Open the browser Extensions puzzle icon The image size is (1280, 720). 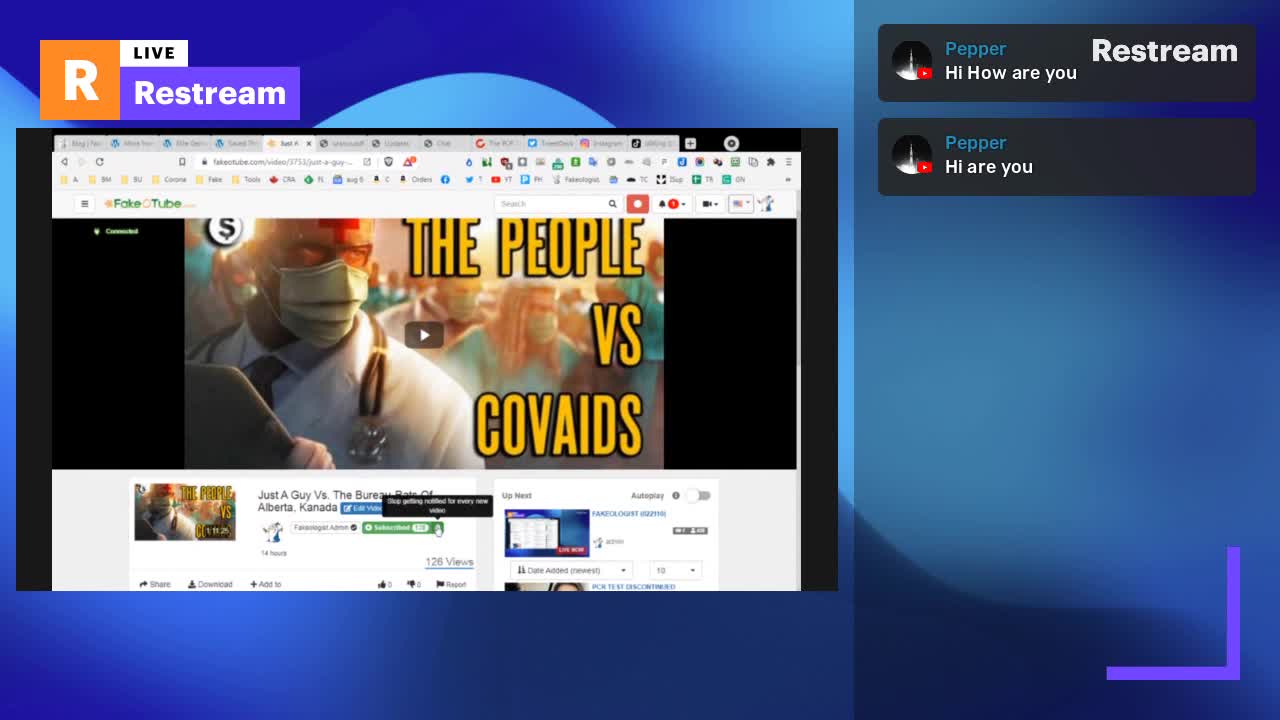(x=770, y=162)
